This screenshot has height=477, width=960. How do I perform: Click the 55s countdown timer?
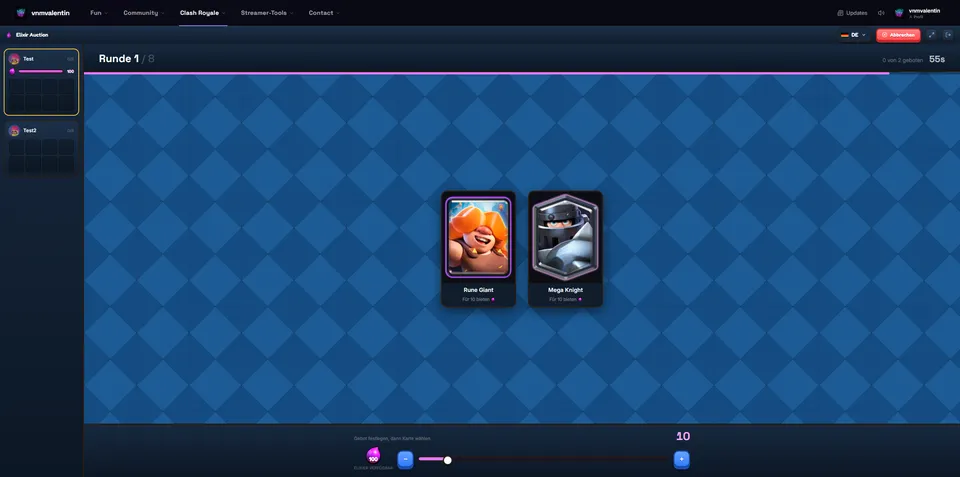point(937,59)
